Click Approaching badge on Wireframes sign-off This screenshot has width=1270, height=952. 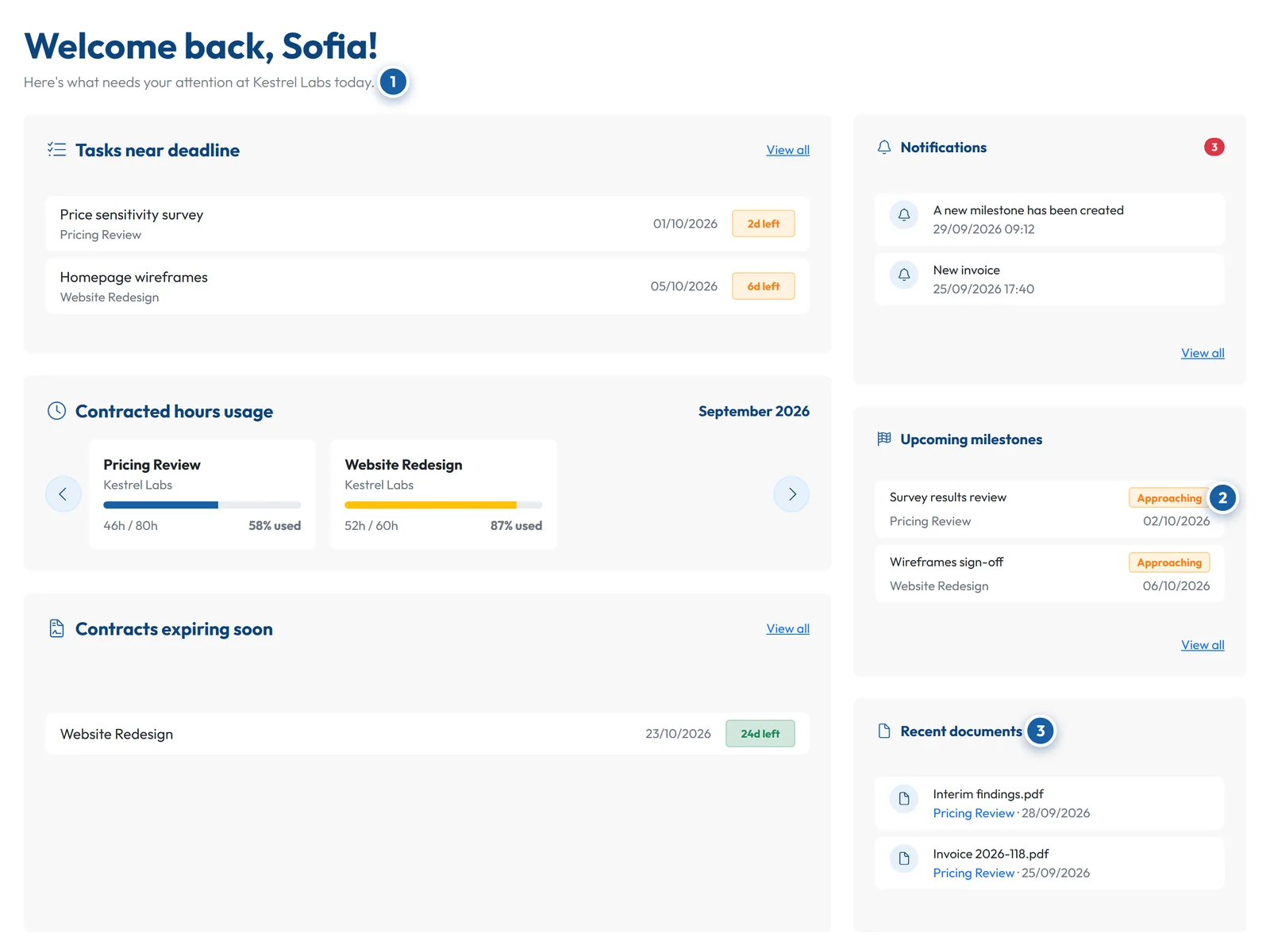point(1169,562)
